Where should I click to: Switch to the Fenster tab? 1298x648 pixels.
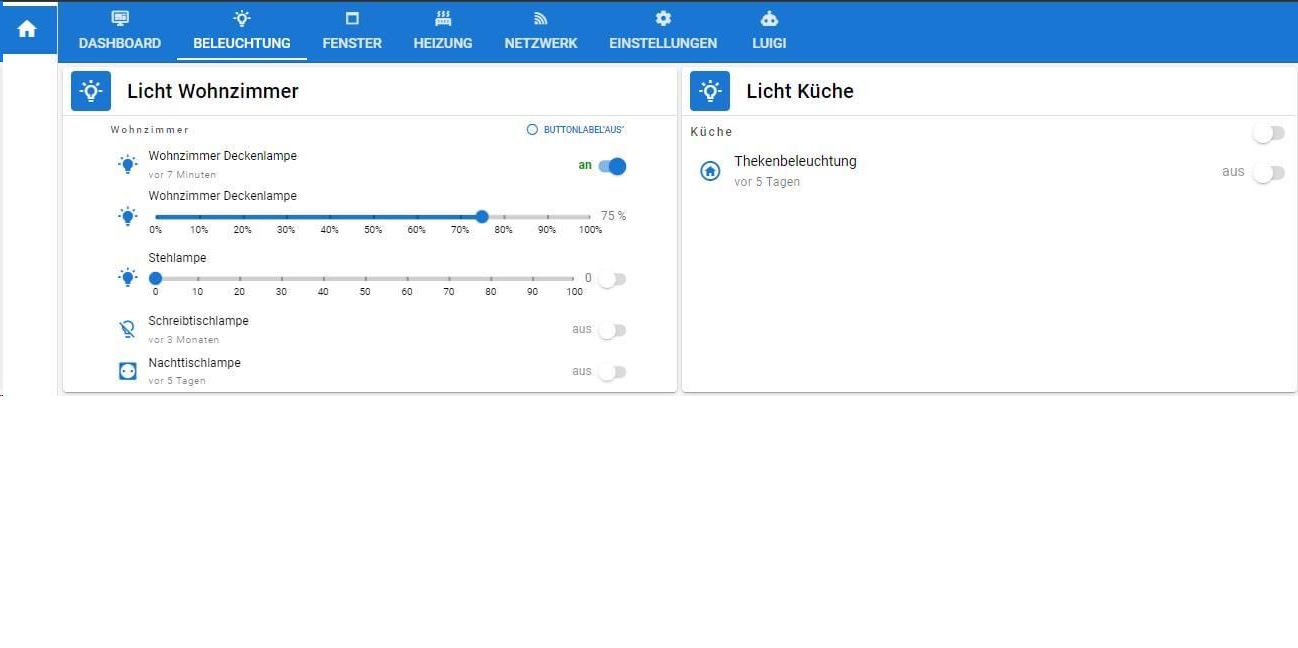(352, 31)
